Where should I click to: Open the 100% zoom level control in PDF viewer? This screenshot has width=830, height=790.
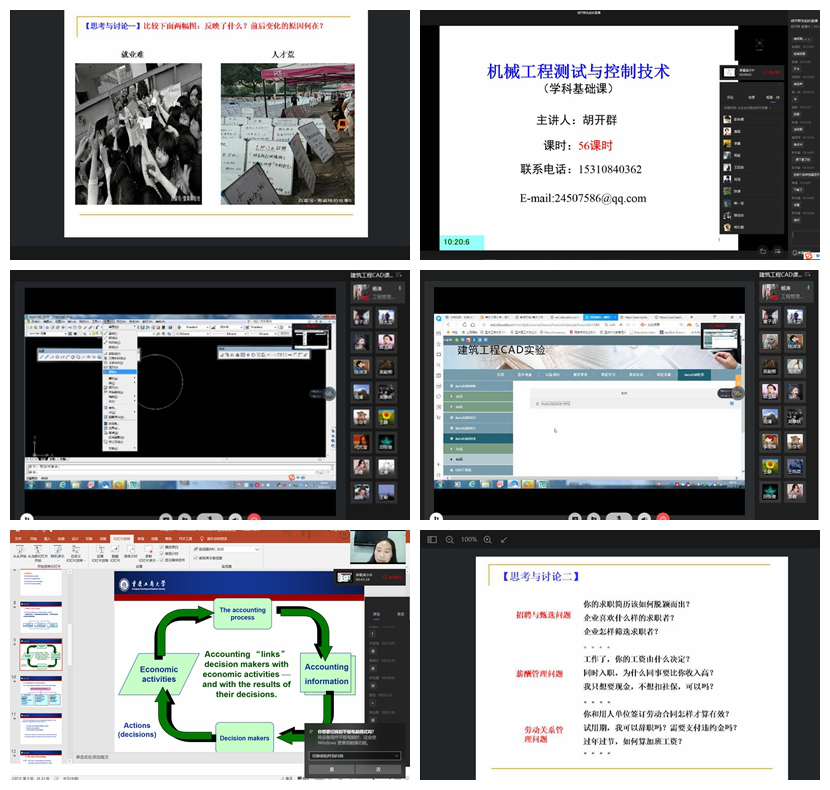pyautogui.click(x=469, y=540)
